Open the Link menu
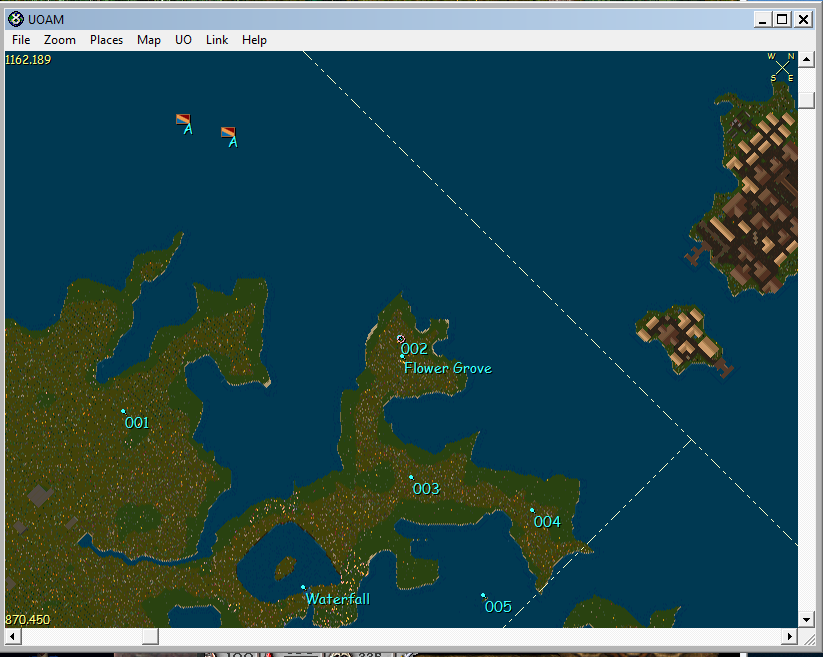This screenshot has width=823, height=657. [217, 40]
